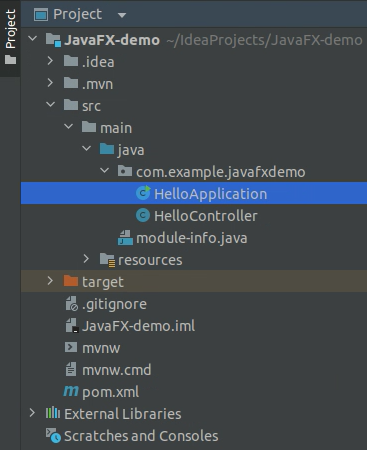Click the ~/IdeaProjects/JavaFX-demo path text
Viewport: 367px width, 450px height.
264,40
